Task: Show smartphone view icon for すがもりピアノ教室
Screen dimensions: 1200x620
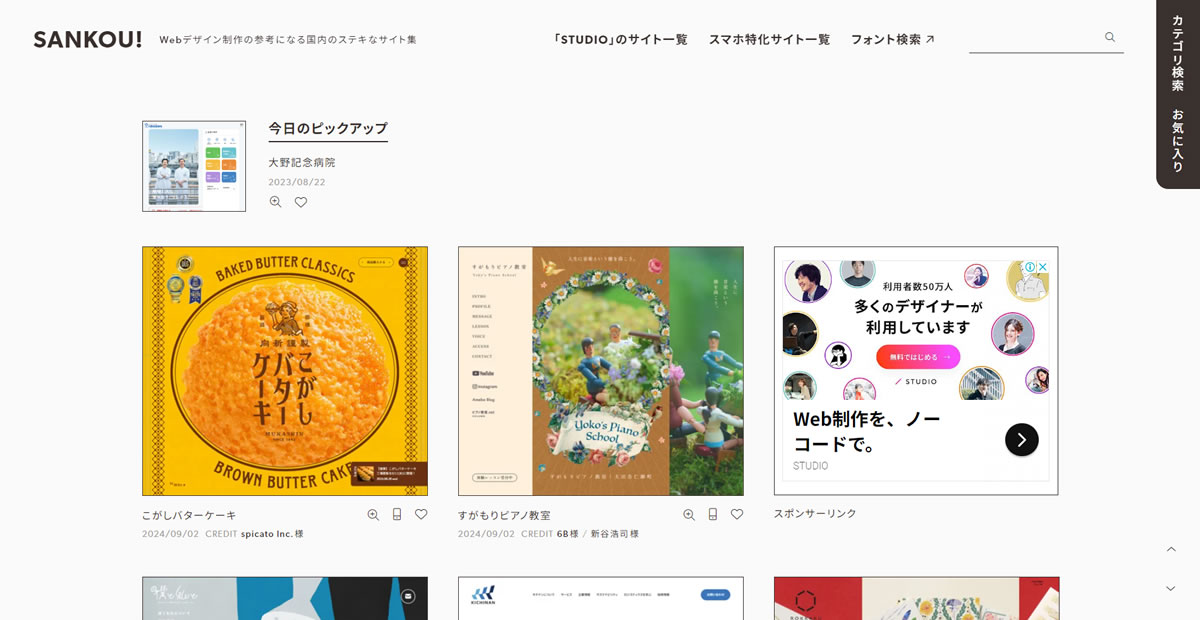Action: pyautogui.click(x=713, y=514)
